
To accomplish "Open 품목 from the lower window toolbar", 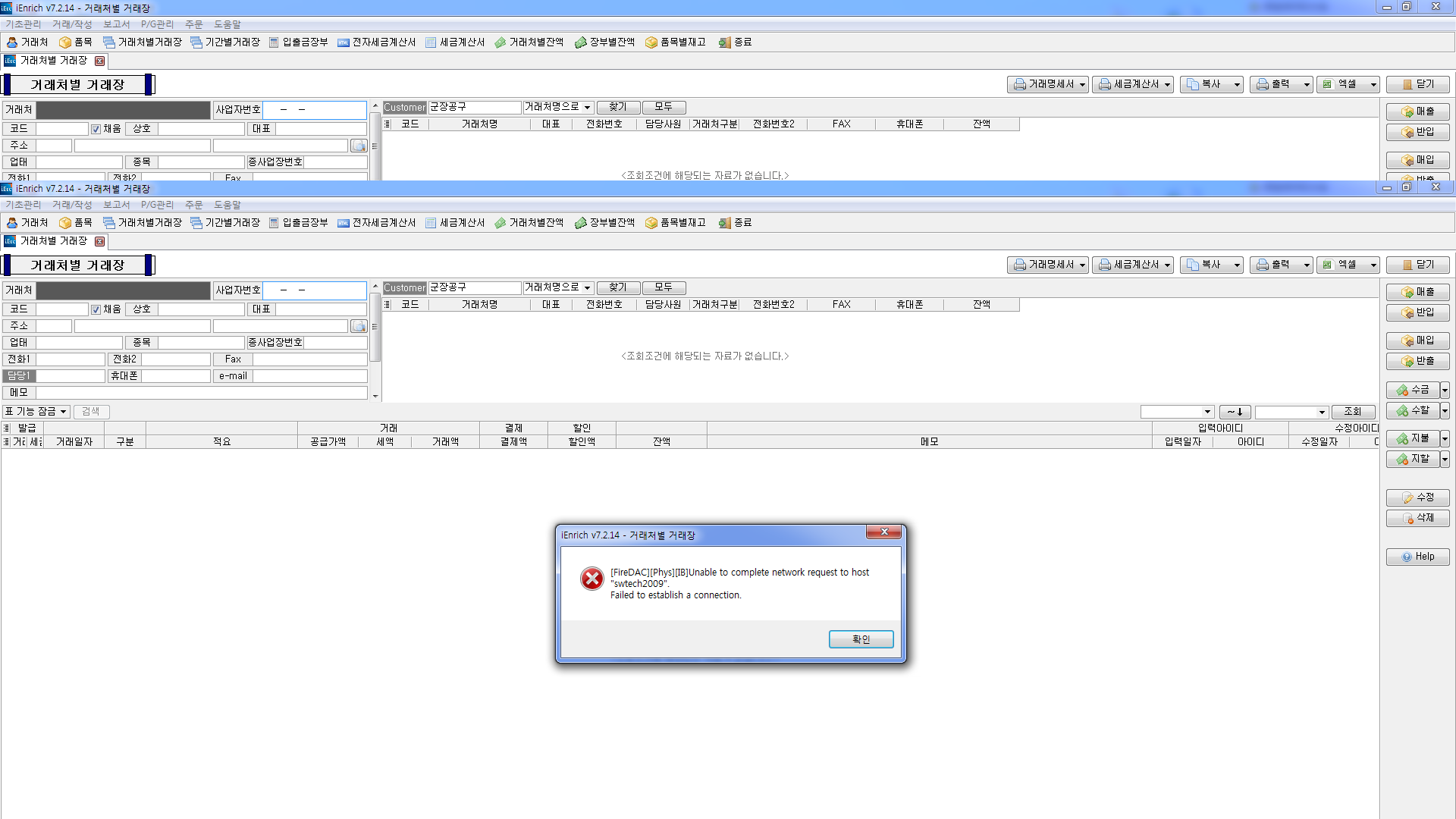I will click(x=76, y=223).
